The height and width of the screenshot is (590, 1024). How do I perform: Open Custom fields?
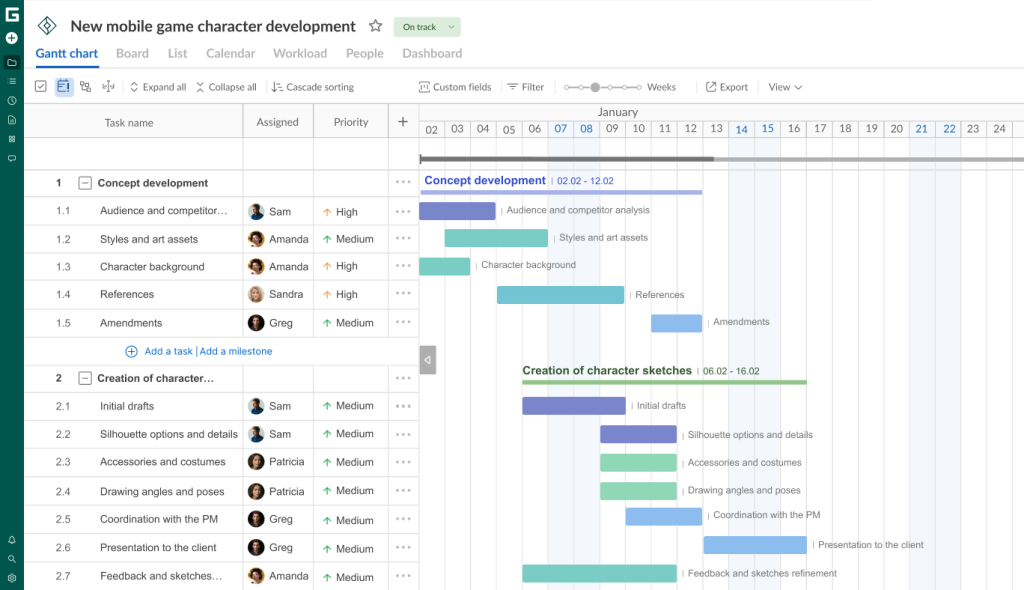tap(455, 87)
